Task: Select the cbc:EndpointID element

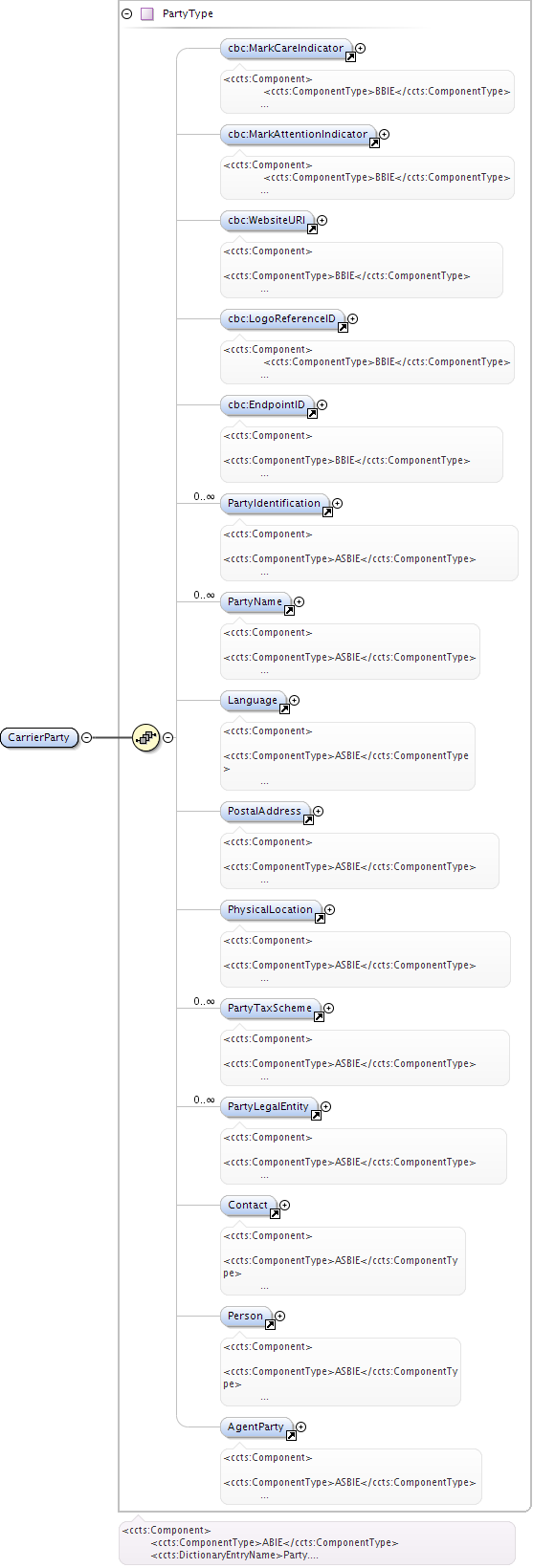Action: point(267,405)
